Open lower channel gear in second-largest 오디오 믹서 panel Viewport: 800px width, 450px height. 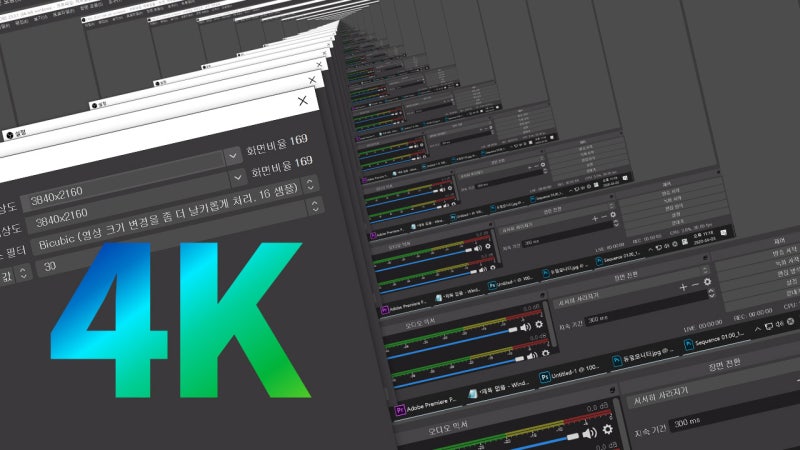tap(545, 353)
